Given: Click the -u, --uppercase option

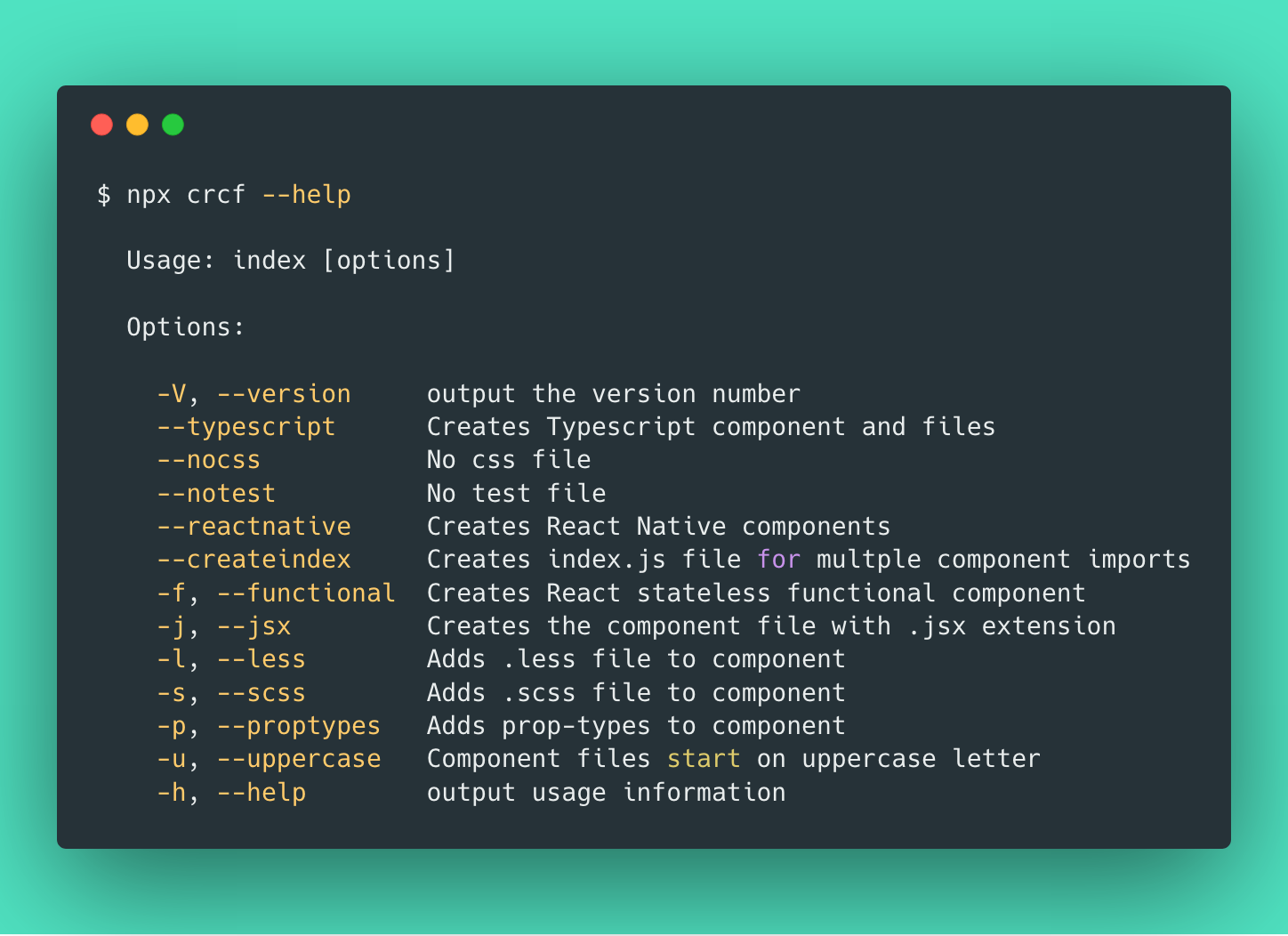Looking at the screenshot, I should (269, 759).
